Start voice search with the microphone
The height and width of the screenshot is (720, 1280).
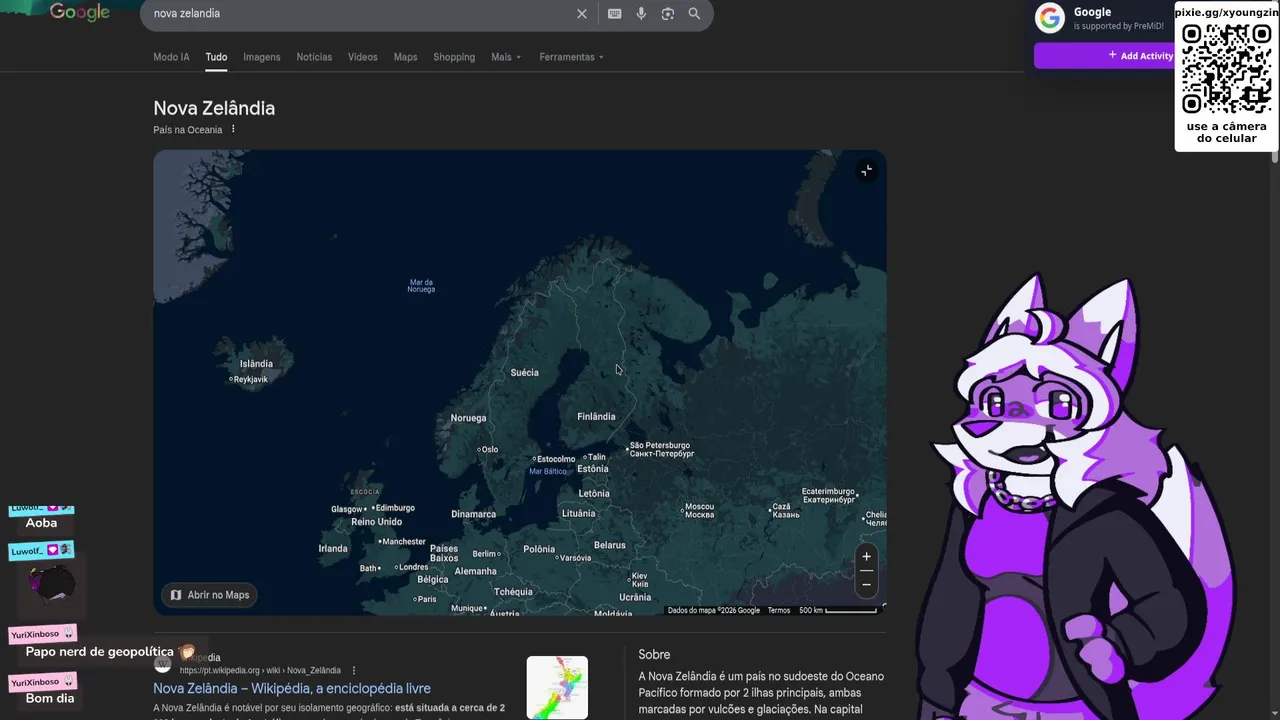coord(641,14)
